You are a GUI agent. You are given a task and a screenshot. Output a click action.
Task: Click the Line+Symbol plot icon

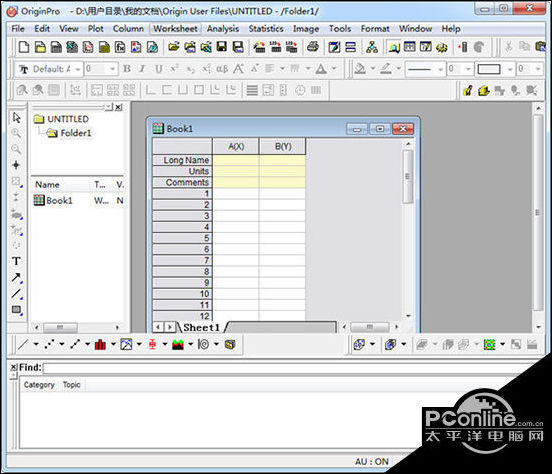click(x=75, y=344)
